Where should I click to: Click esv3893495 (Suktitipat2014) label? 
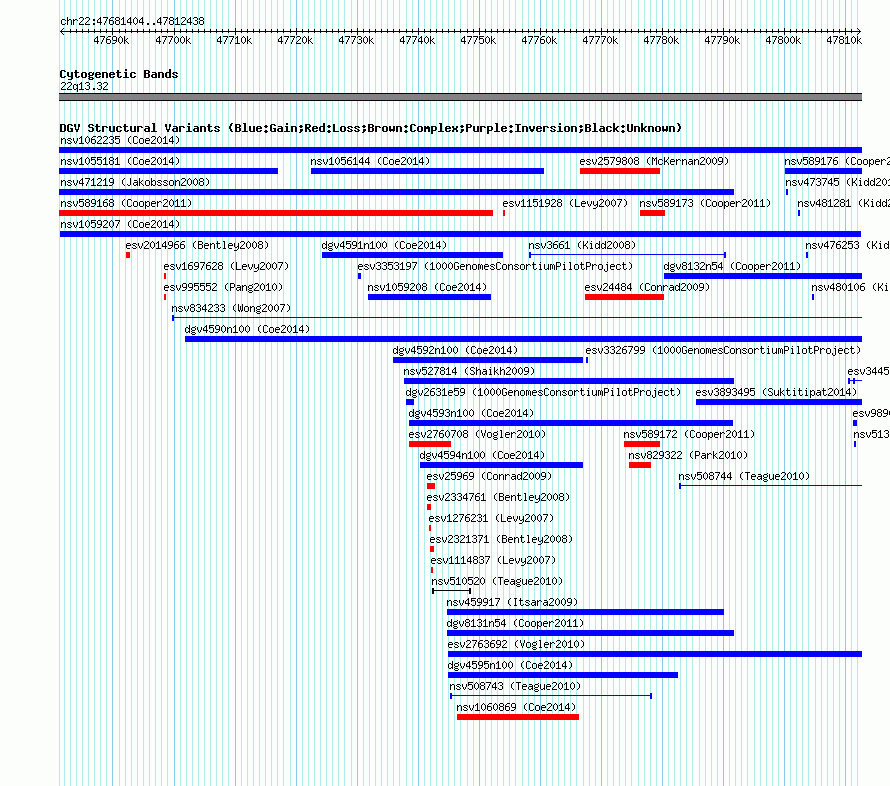pos(776,392)
